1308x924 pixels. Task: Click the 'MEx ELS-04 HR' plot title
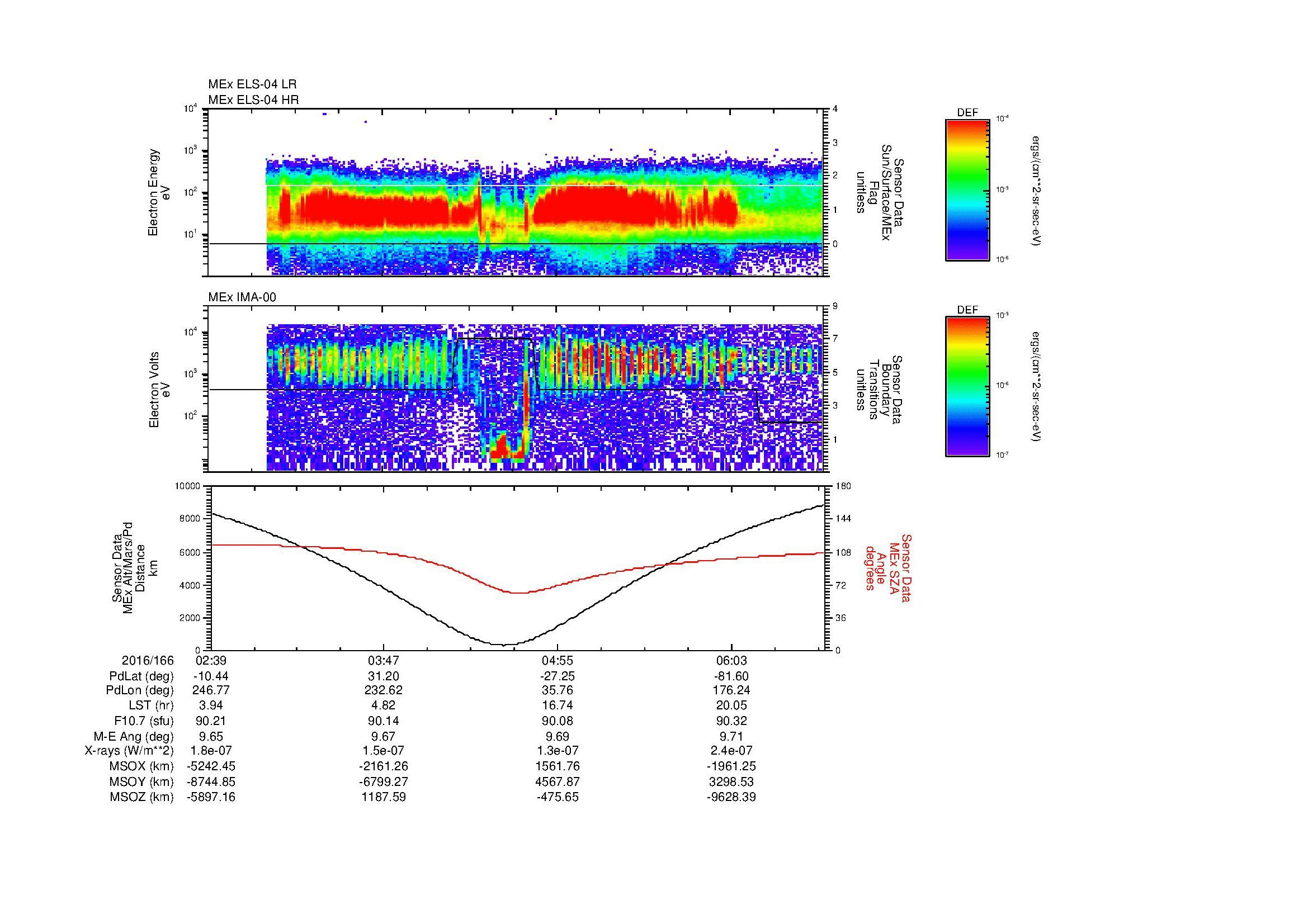tap(253, 99)
